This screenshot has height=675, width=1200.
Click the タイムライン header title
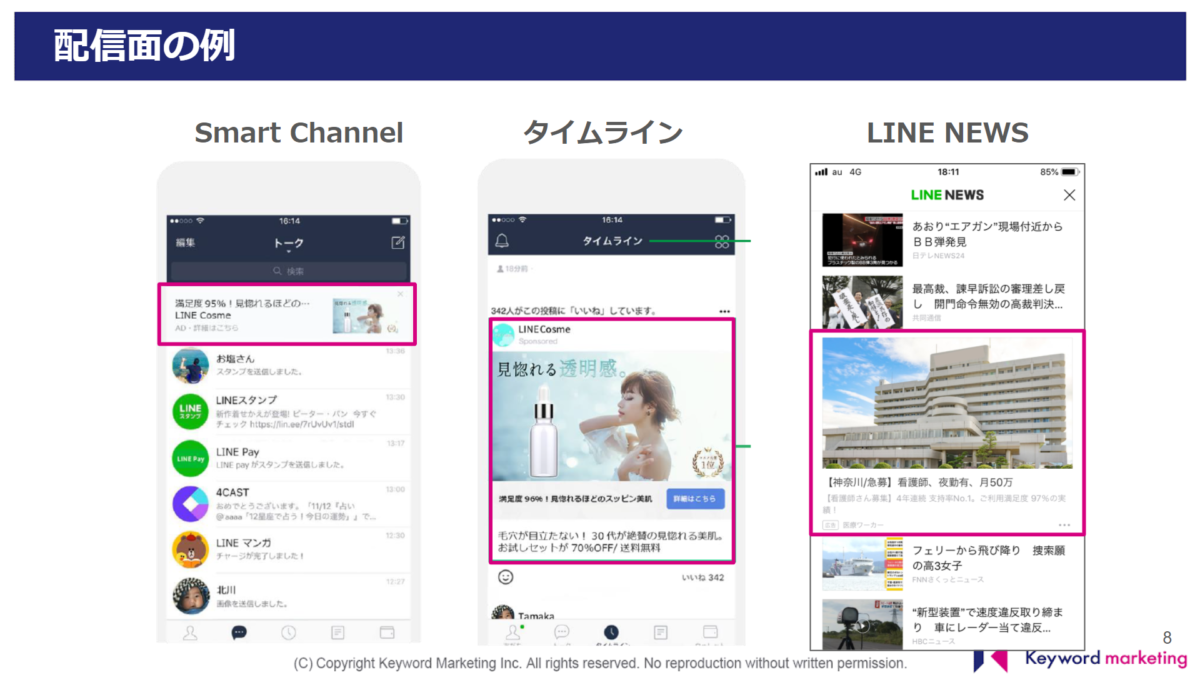point(613,242)
